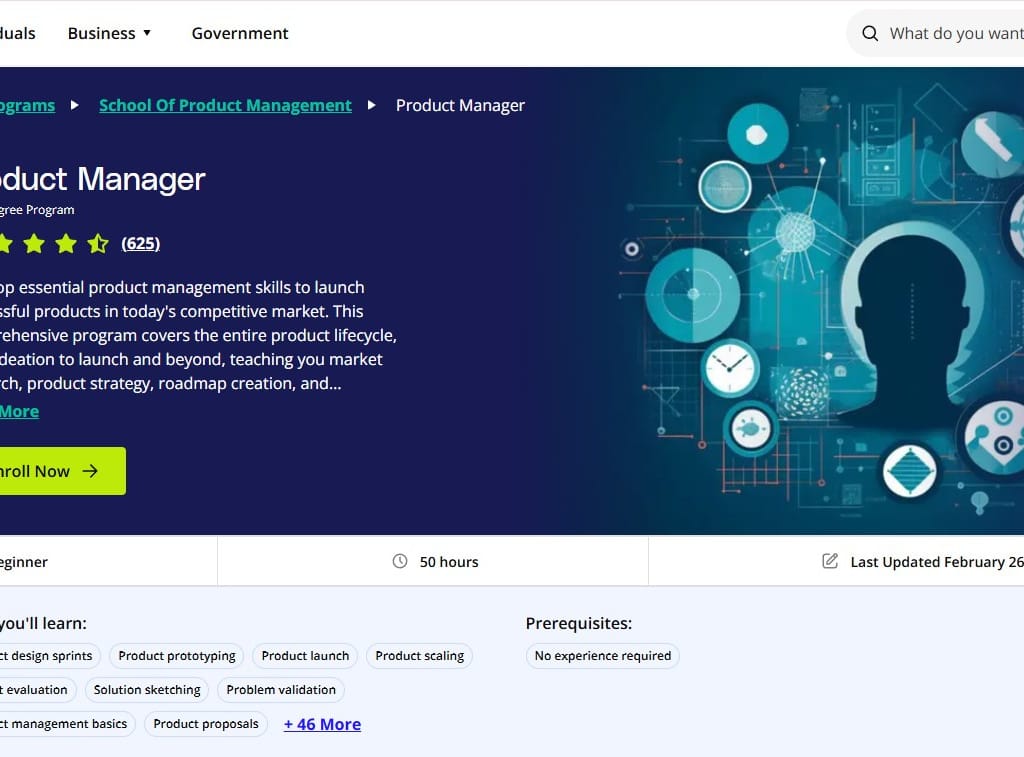Click the breadcrumb arrow before School Of Product Management

click(x=75, y=105)
